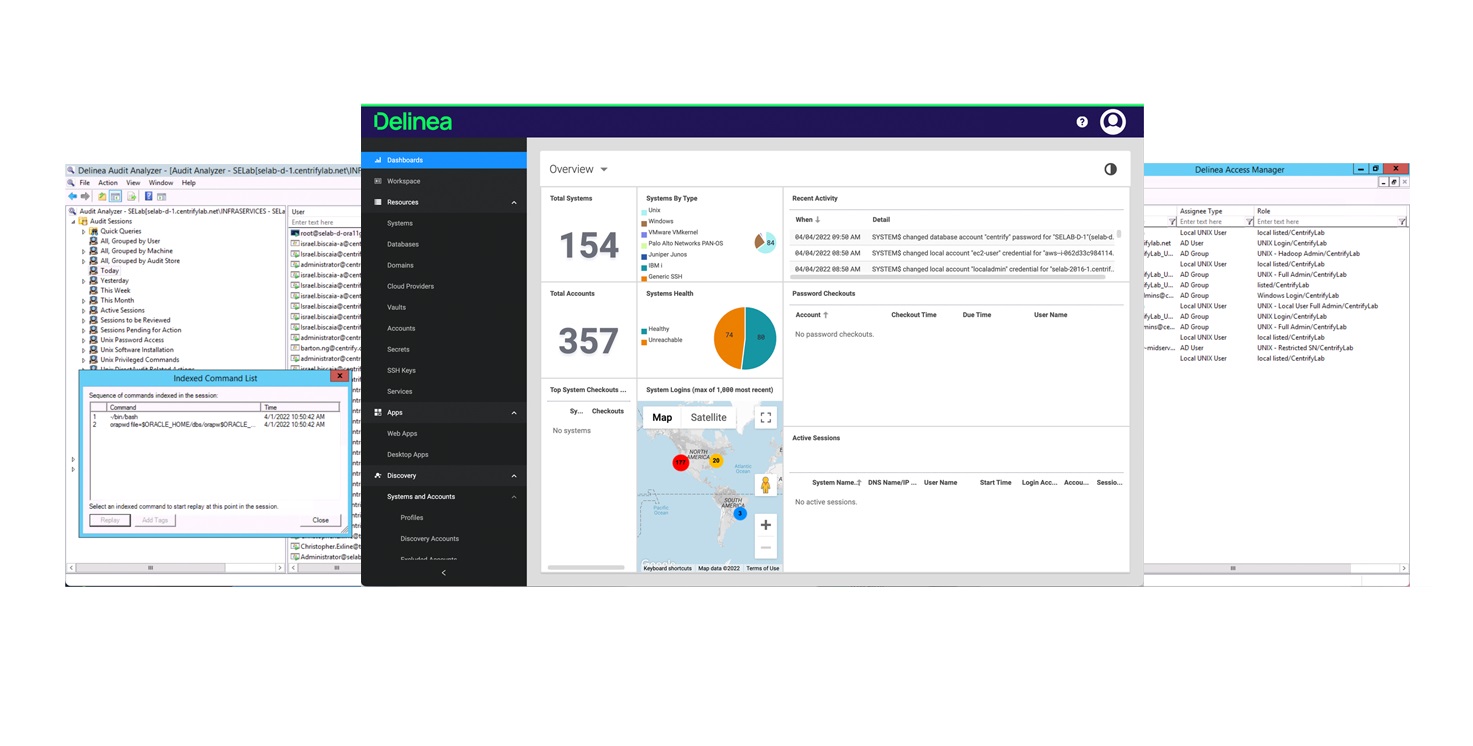Open Services in the sidebar

(400, 391)
